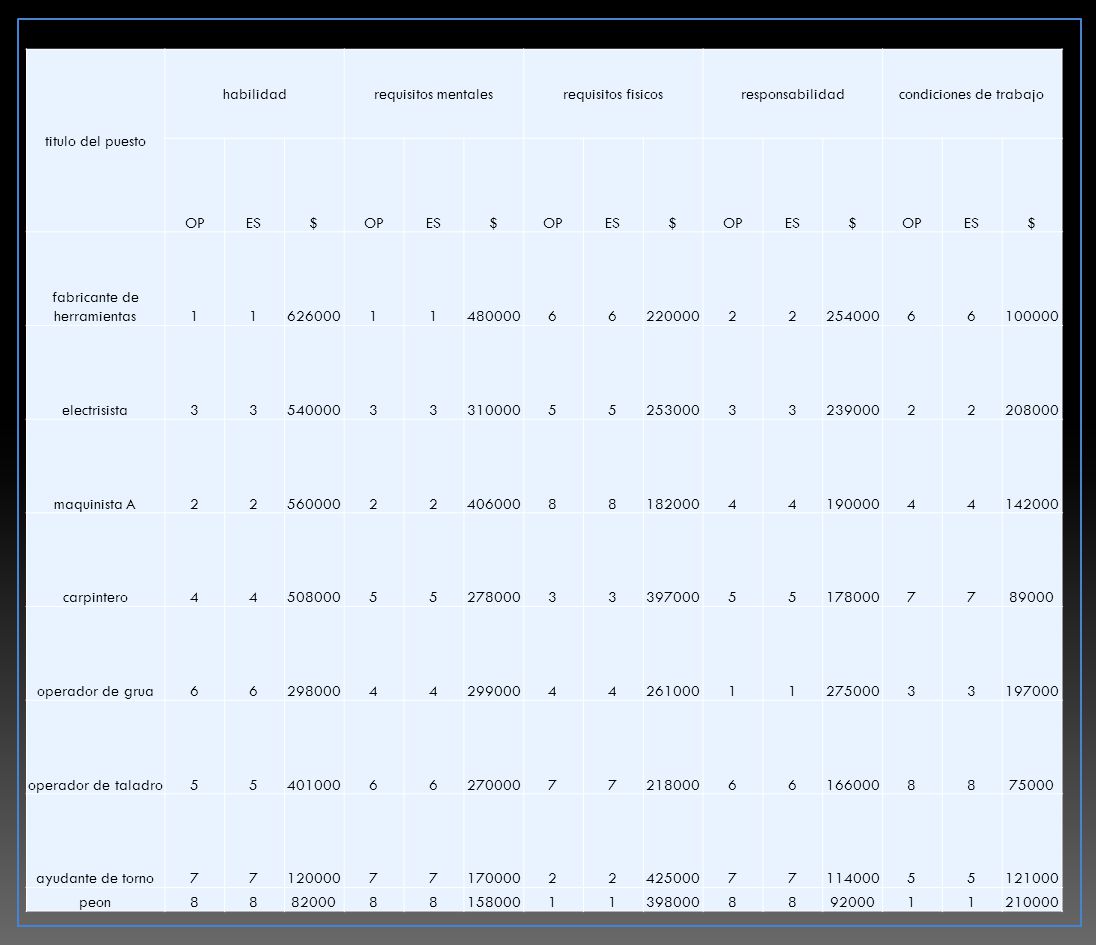Image resolution: width=1096 pixels, height=945 pixels.
Task: Click the value 560000
Action: [x=314, y=504]
